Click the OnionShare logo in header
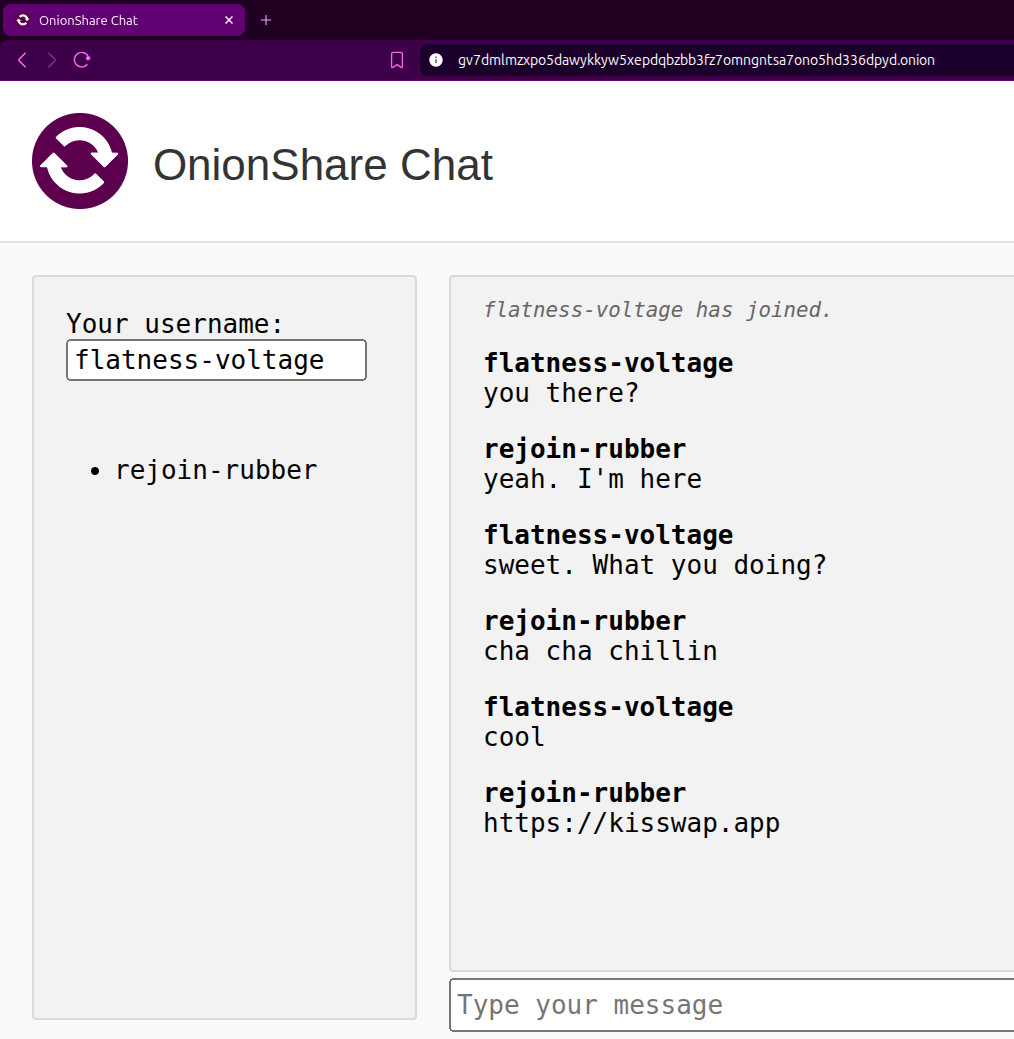The width and height of the screenshot is (1014, 1039). pos(80,161)
